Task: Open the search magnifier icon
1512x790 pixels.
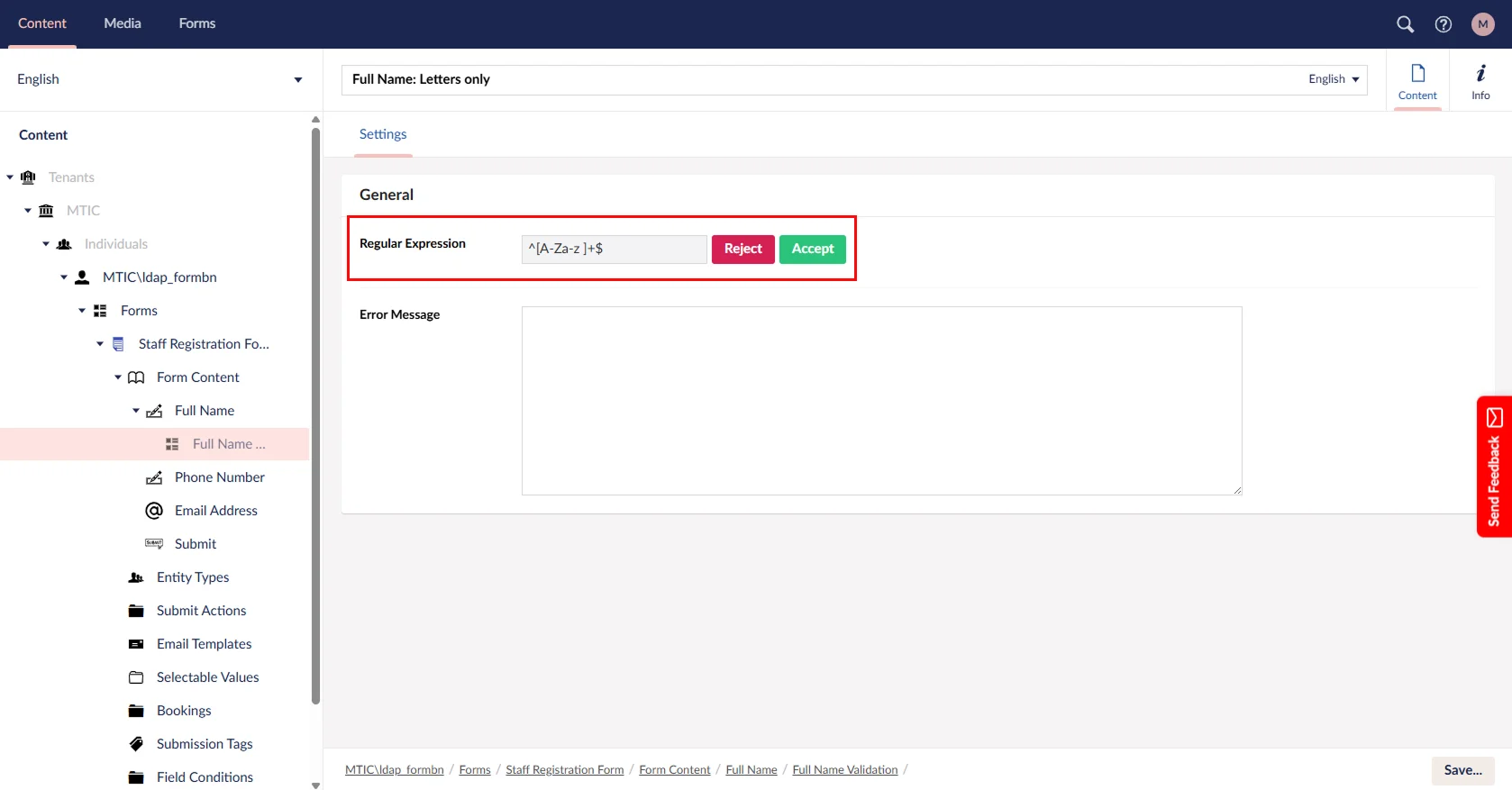Action: click(x=1405, y=24)
